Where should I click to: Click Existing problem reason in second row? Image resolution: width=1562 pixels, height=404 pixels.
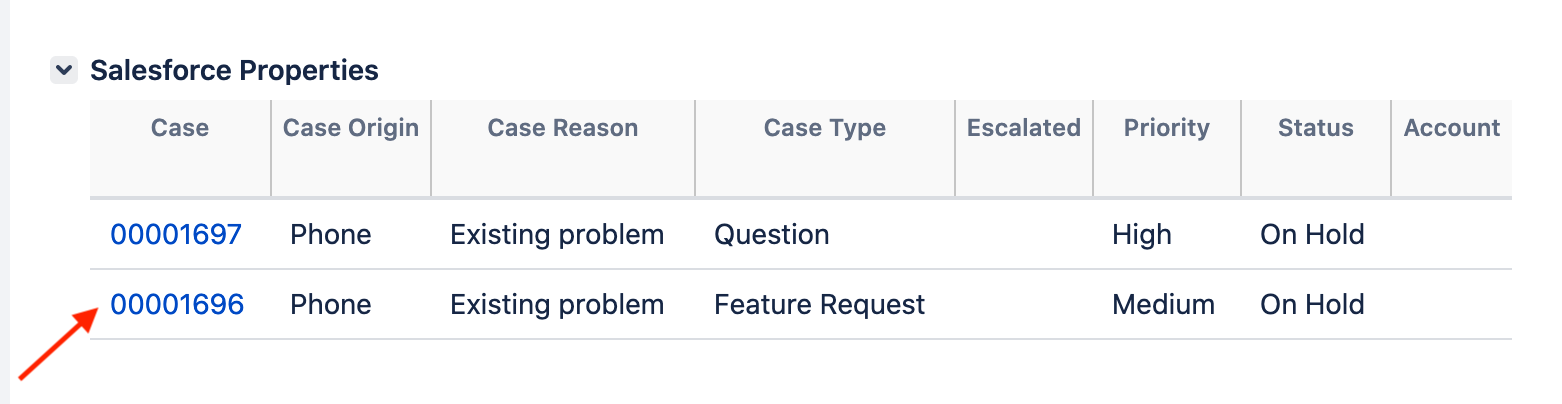[557, 305]
